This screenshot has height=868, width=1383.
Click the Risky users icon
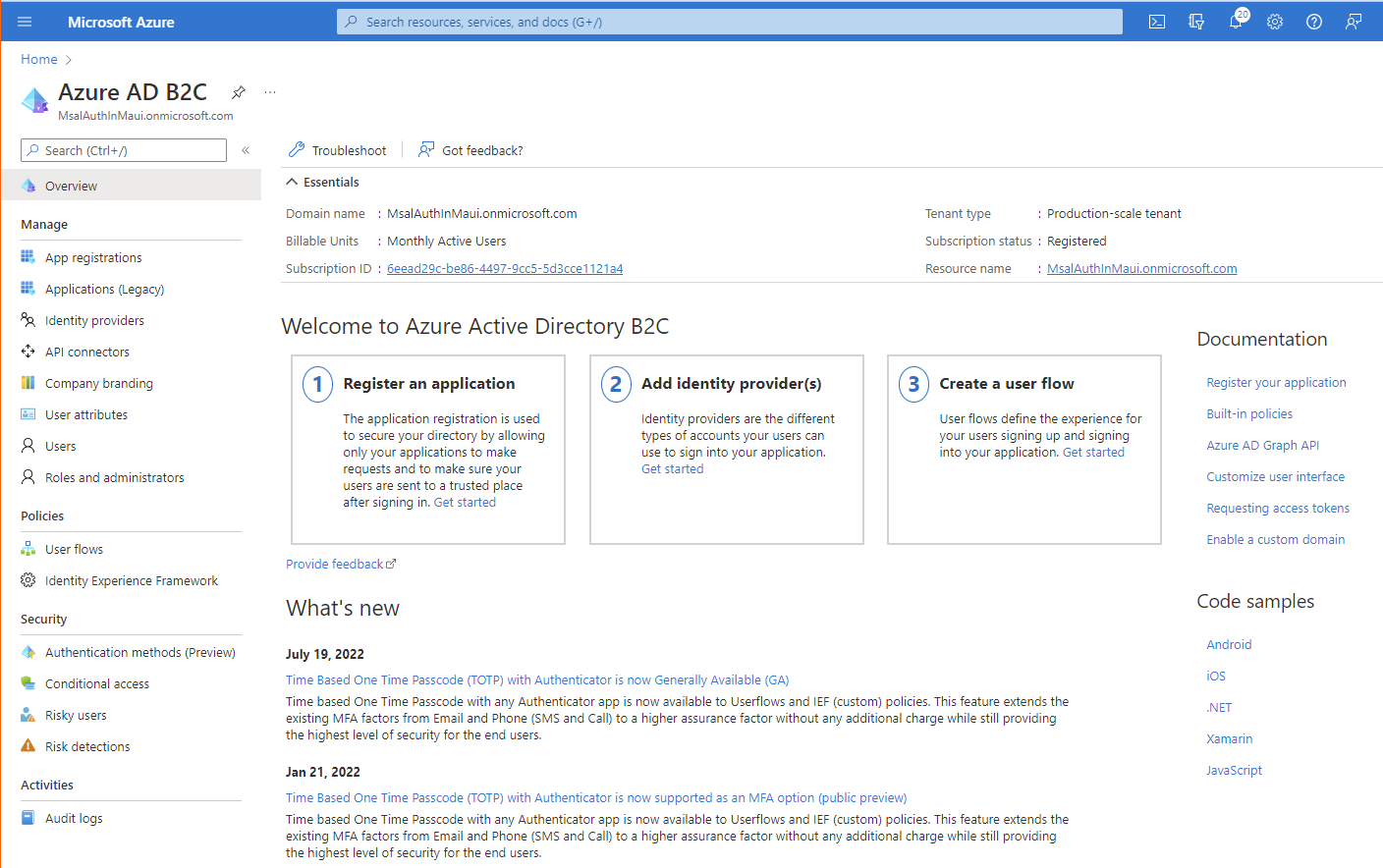click(28, 715)
